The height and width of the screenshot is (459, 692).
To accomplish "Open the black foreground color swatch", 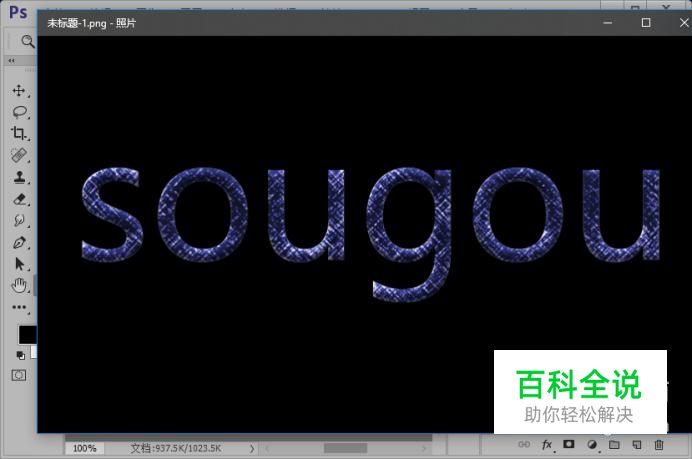I will point(27,335).
